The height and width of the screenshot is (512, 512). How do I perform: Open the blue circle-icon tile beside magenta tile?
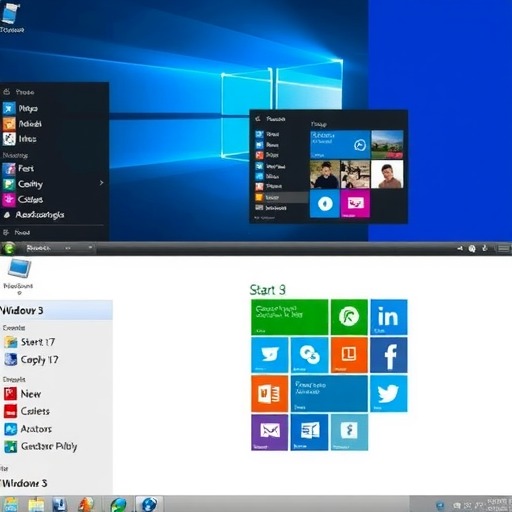pos(325,203)
